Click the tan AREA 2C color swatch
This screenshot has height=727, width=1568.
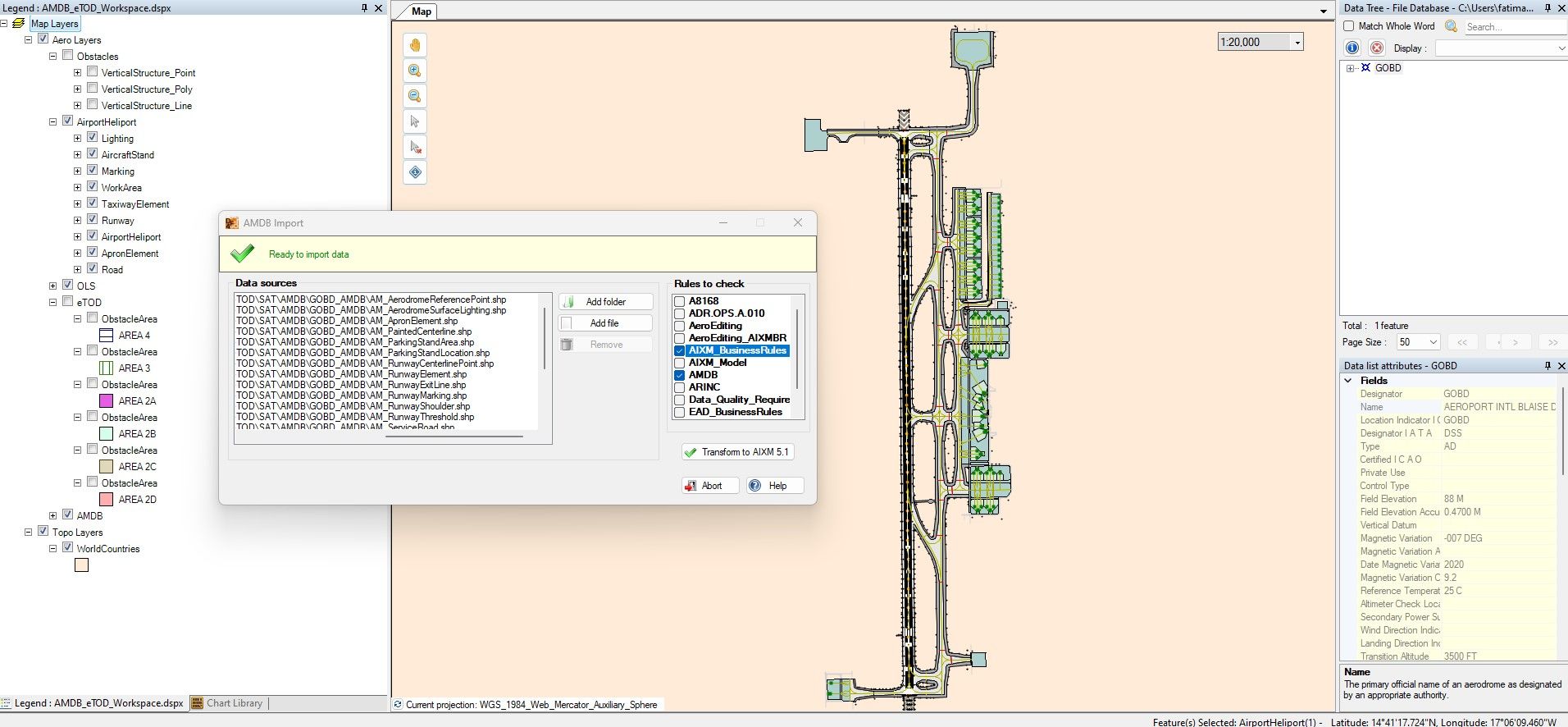point(106,466)
